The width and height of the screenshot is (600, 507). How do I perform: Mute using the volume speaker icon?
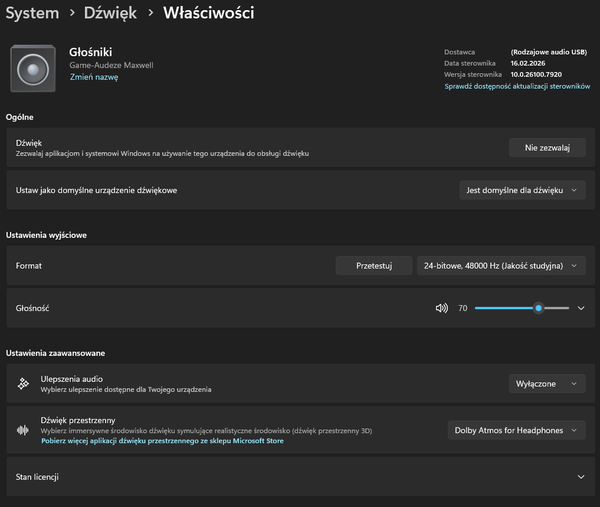pyautogui.click(x=442, y=308)
